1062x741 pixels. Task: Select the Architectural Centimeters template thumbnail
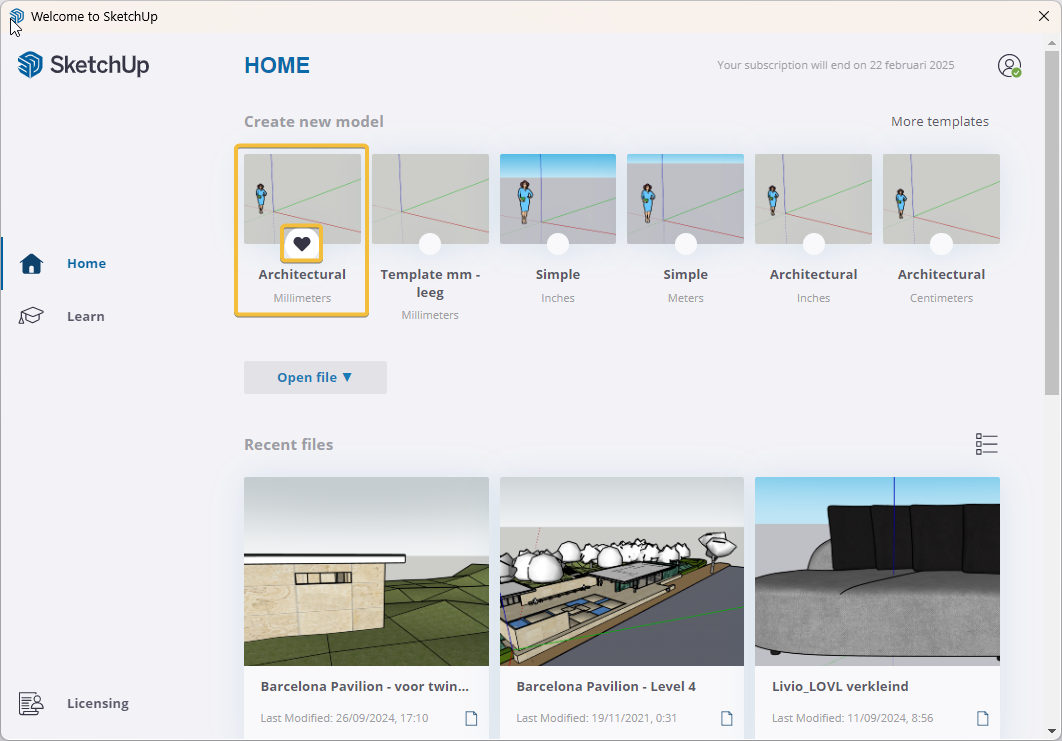[941, 198]
